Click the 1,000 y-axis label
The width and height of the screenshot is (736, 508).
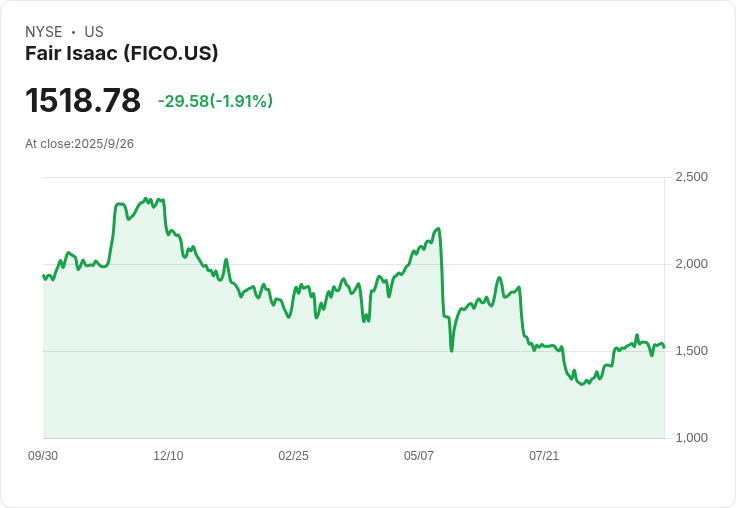tap(691, 438)
